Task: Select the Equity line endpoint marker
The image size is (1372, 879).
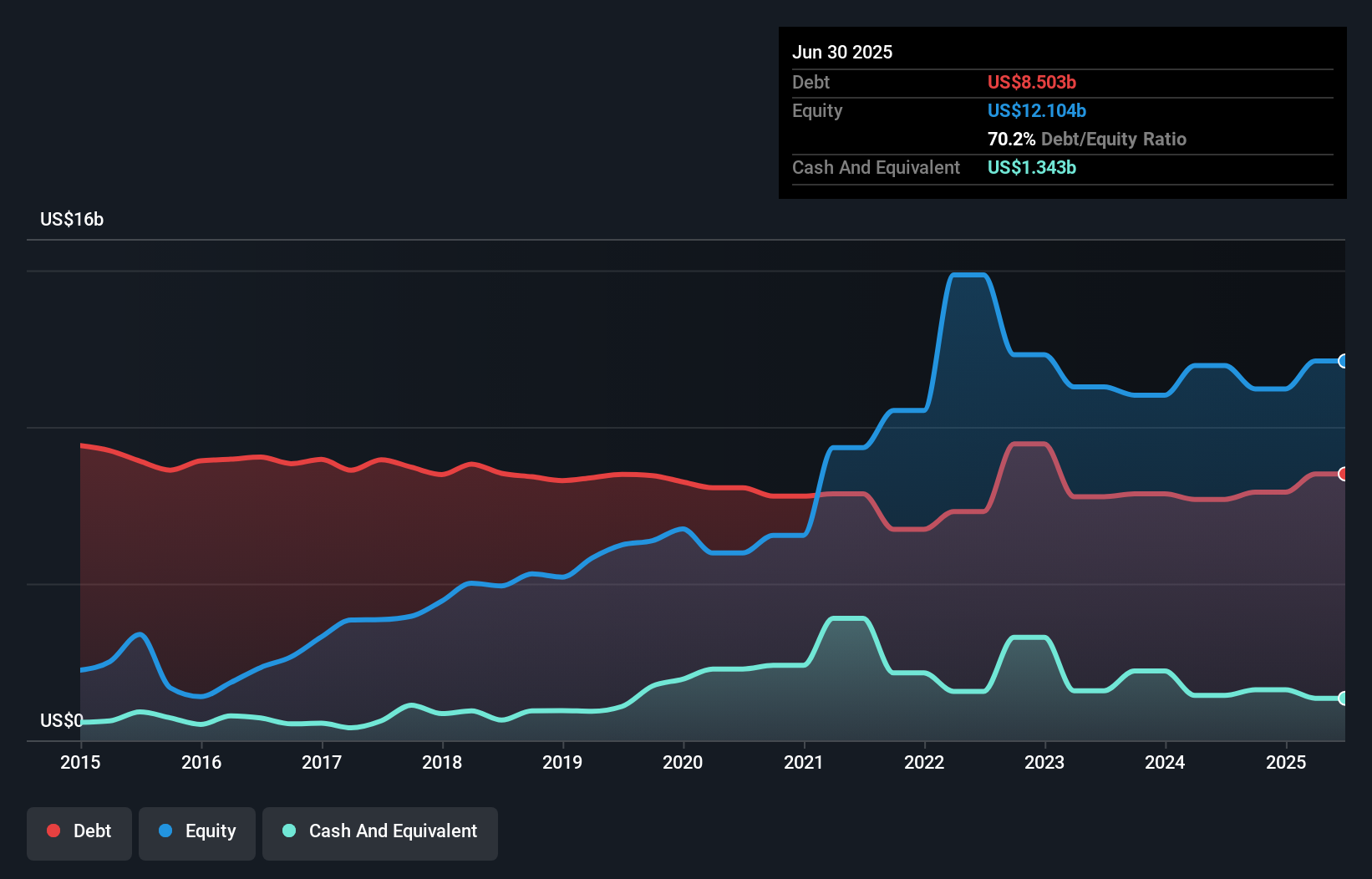Action: 1344,361
